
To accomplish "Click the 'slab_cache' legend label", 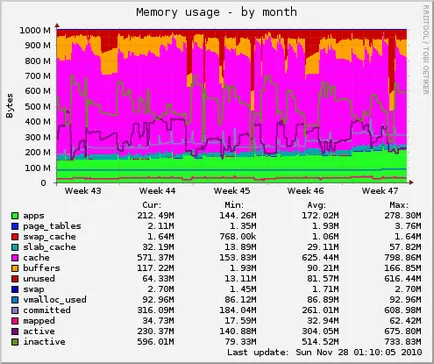I will click(x=49, y=247).
